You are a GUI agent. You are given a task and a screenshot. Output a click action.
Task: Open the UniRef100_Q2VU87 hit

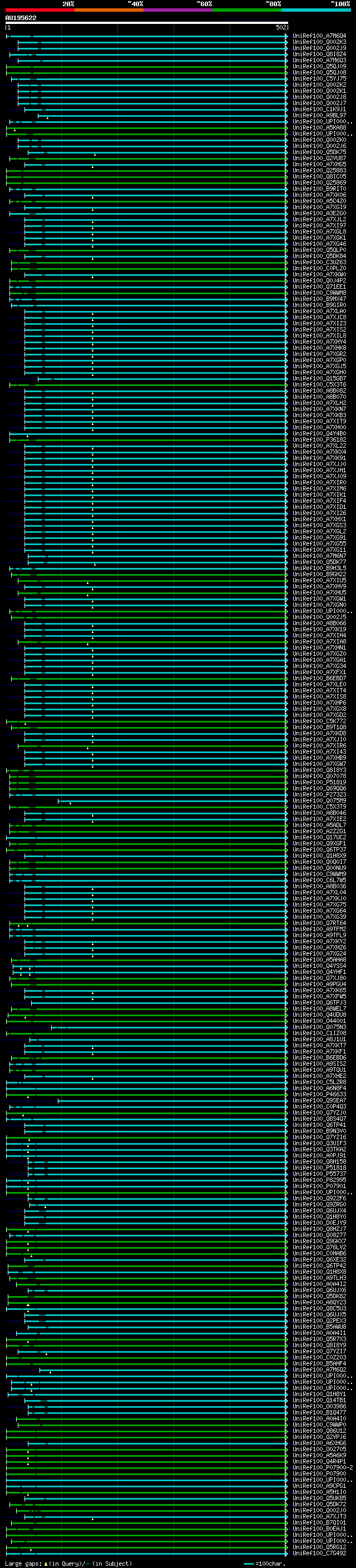pos(319,159)
